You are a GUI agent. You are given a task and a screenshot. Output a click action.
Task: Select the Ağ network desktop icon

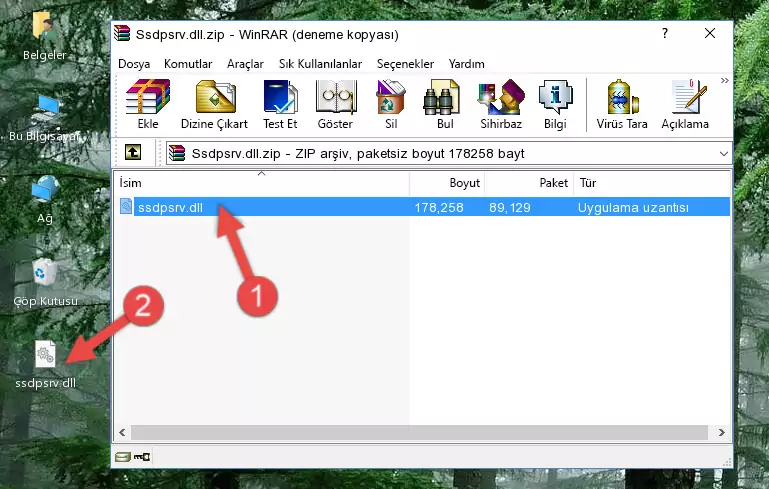(45, 199)
